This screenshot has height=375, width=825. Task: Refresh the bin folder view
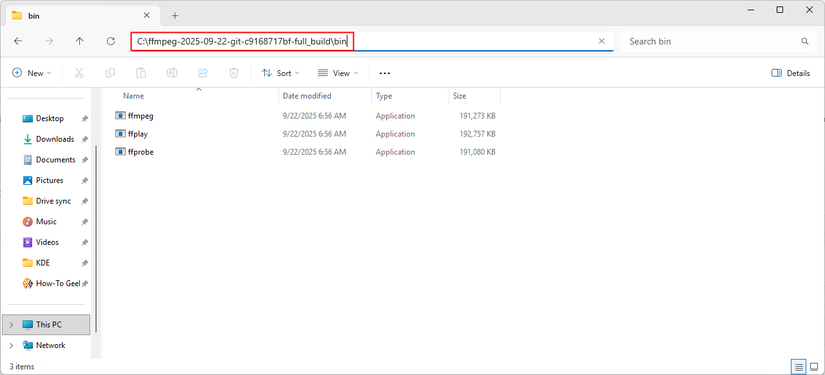pos(110,41)
